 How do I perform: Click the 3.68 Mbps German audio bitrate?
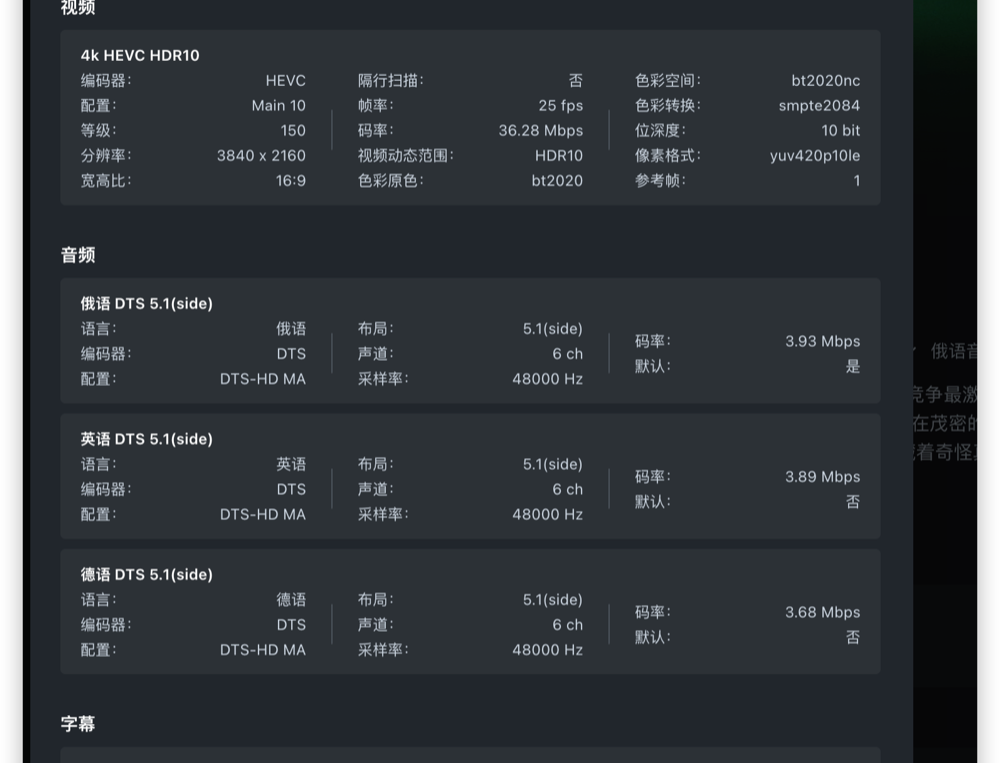coord(822,612)
